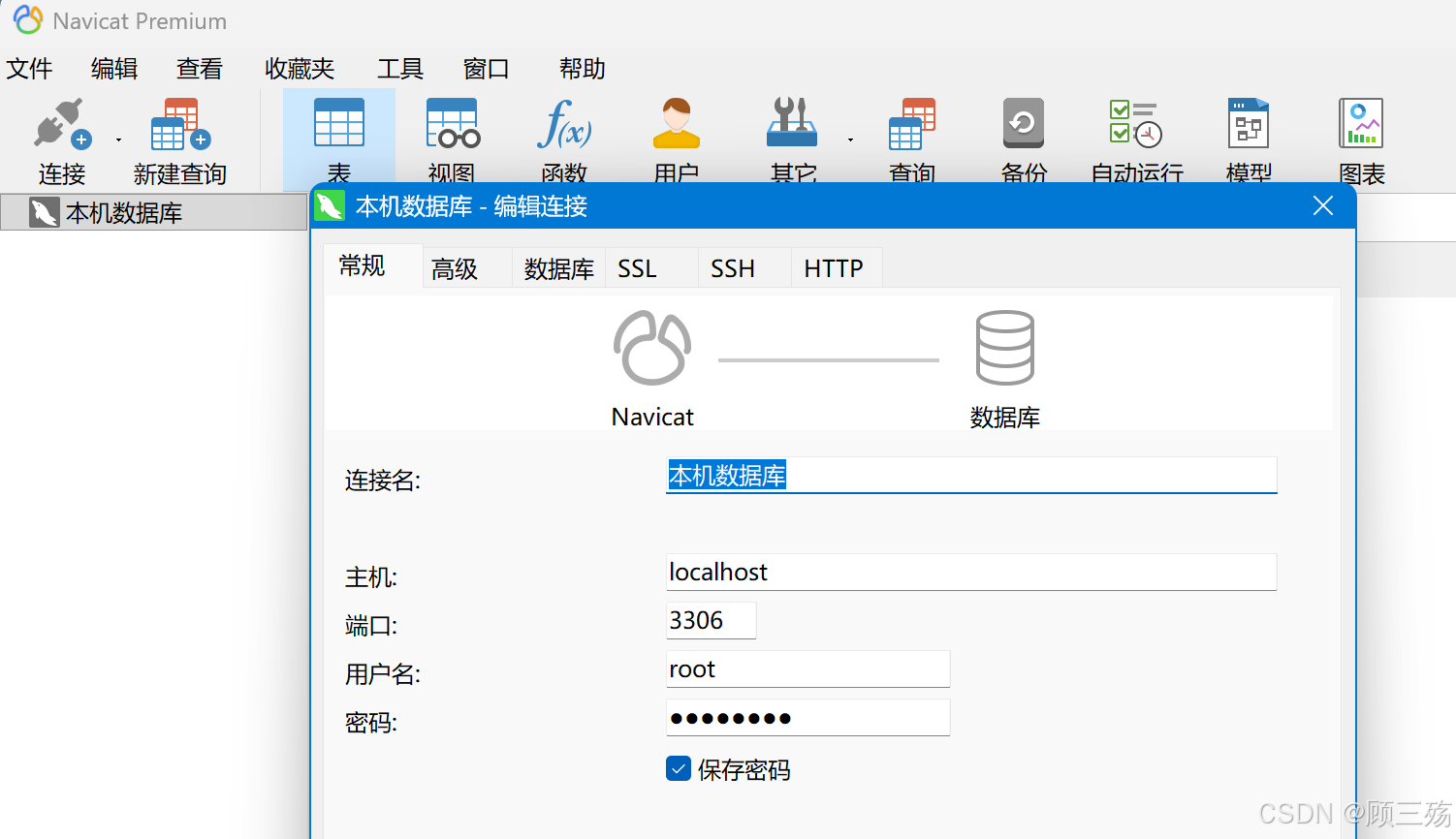The height and width of the screenshot is (839, 1456).
Task: Click the Automation (自动运行) icon
Action: [1136, 123]
